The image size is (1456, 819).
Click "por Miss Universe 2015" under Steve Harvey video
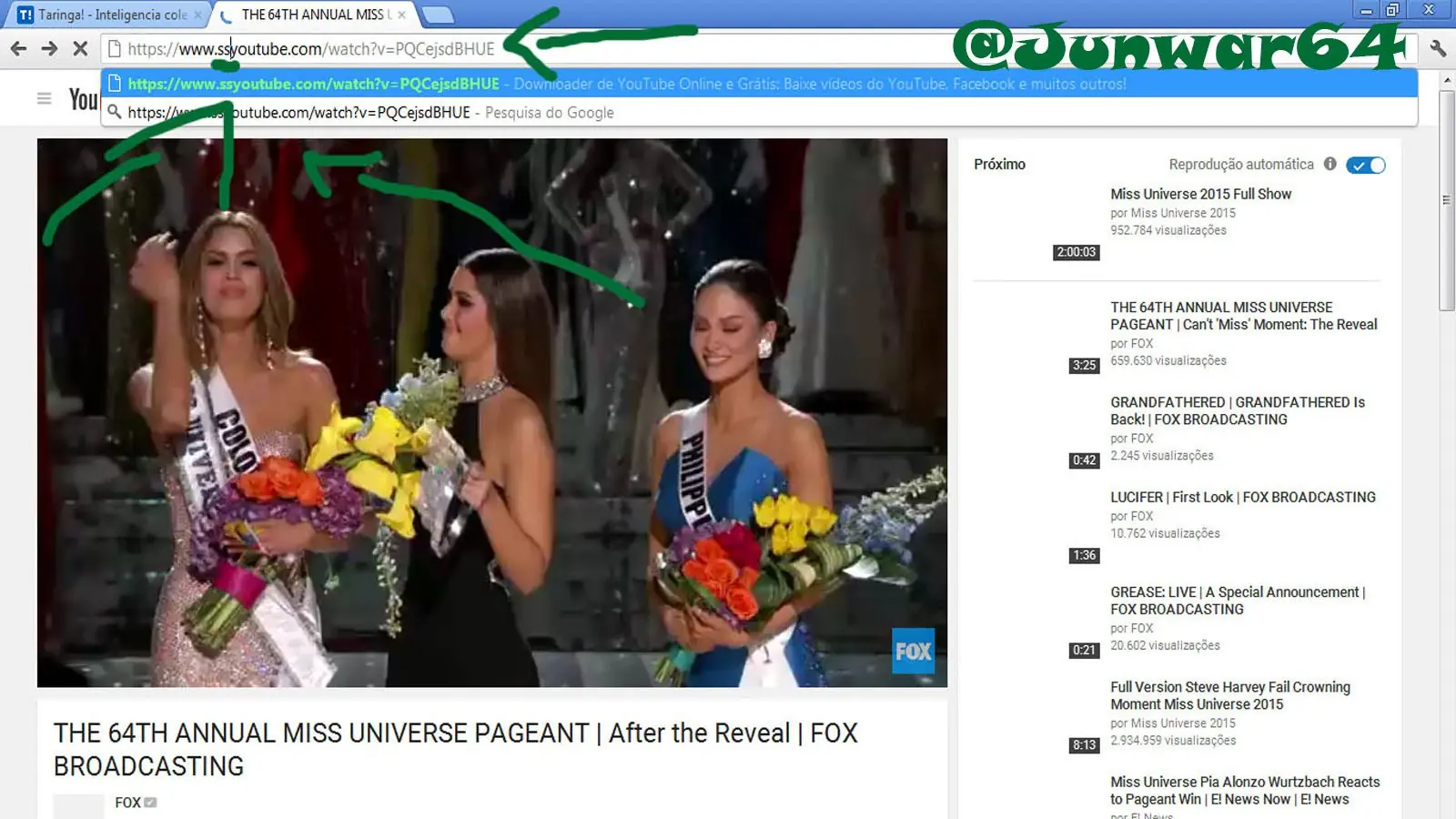point(1173,723)
